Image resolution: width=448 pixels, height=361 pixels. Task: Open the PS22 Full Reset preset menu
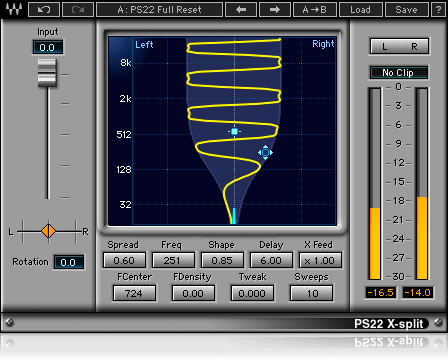(x=159, y=9)
